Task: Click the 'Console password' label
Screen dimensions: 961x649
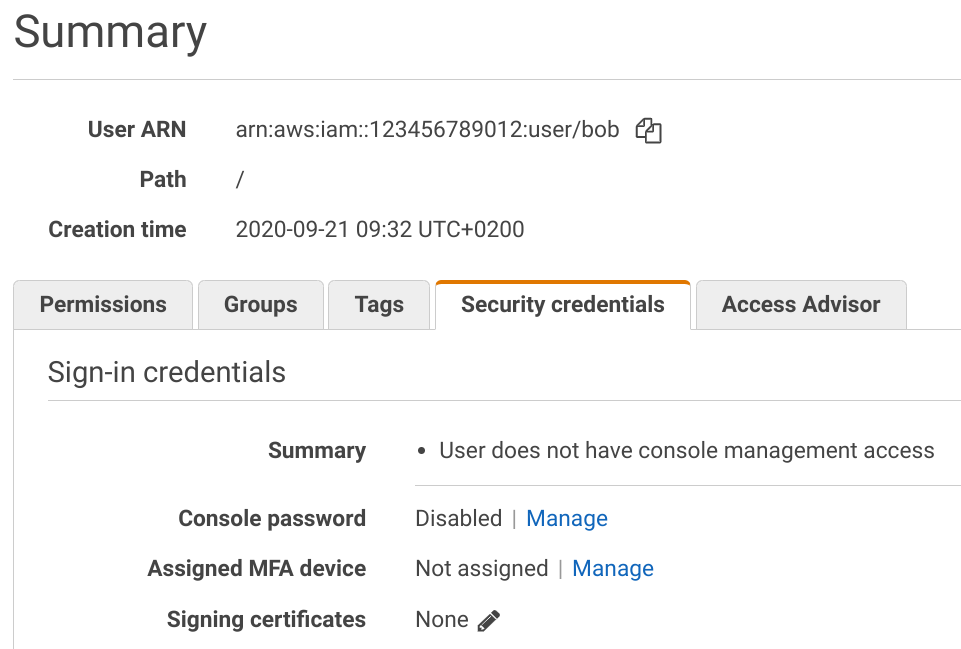Action: (272, 518)
